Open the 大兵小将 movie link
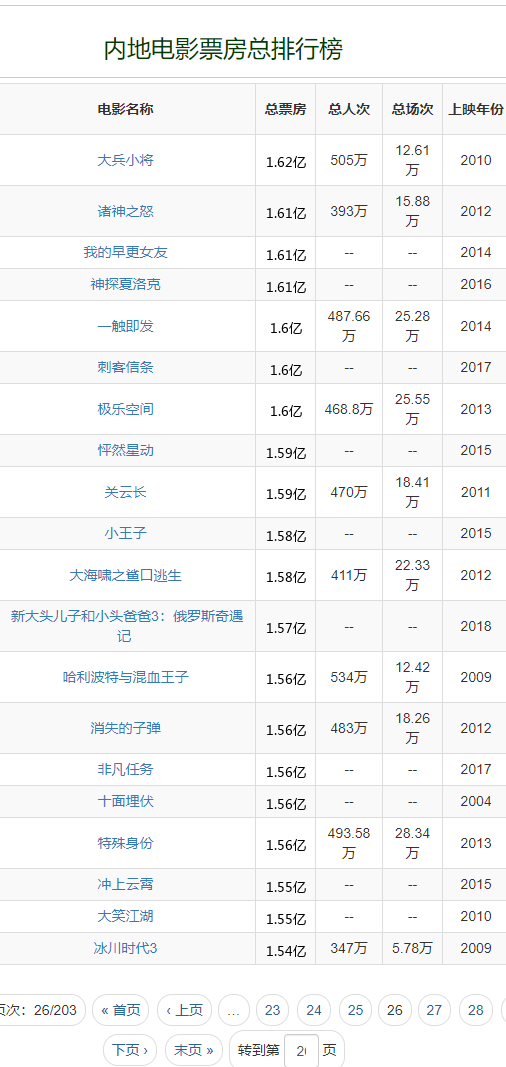This screenshot has height=1067, width=506. [x=126, y=161]
